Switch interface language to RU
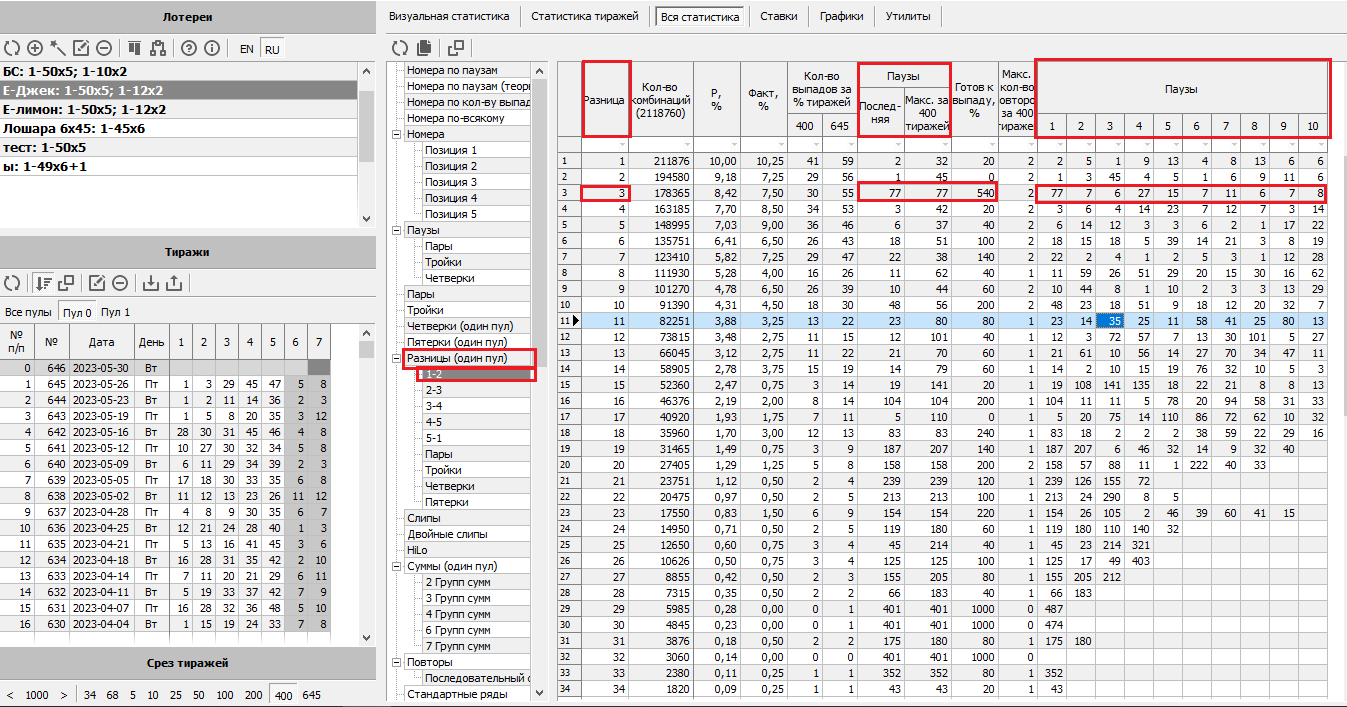 pyautogui.click(x=272, y=49)
